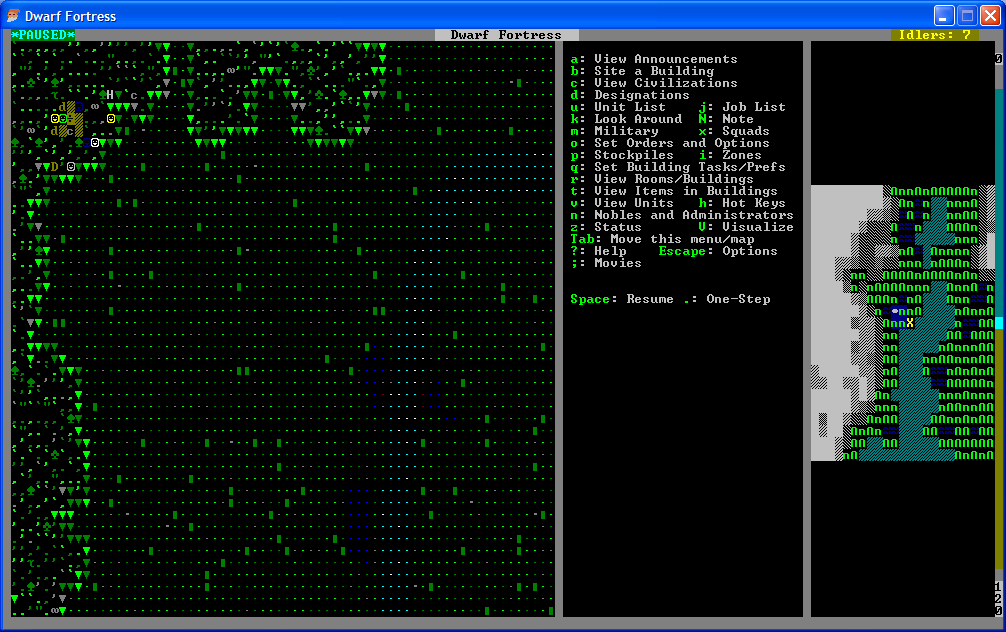
Task: Open the Status screen
Action: coord(606,227)
